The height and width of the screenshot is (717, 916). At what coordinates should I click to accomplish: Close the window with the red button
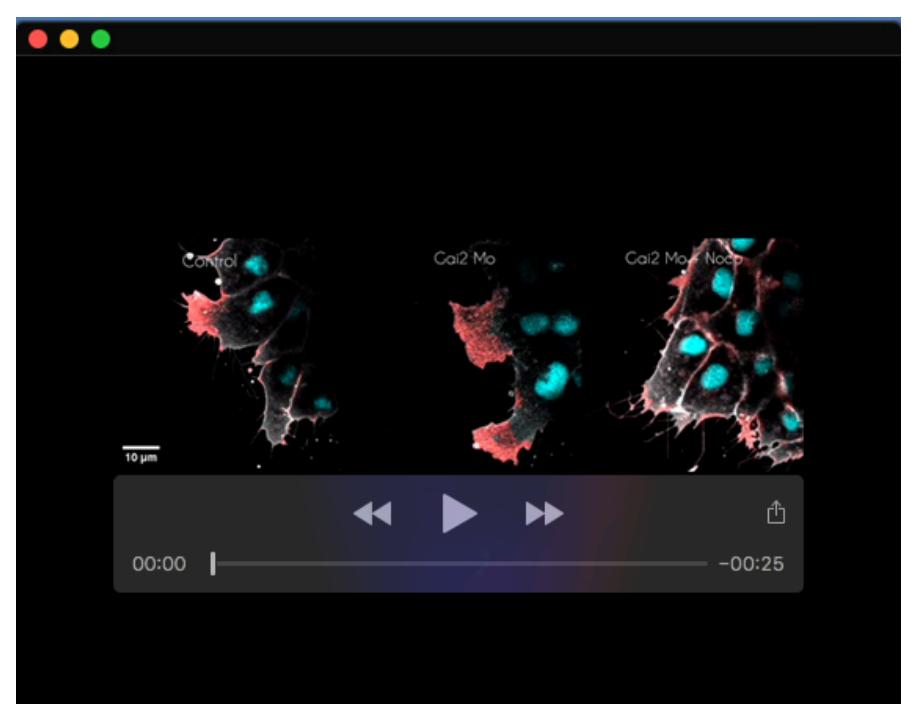coord(38,39)
